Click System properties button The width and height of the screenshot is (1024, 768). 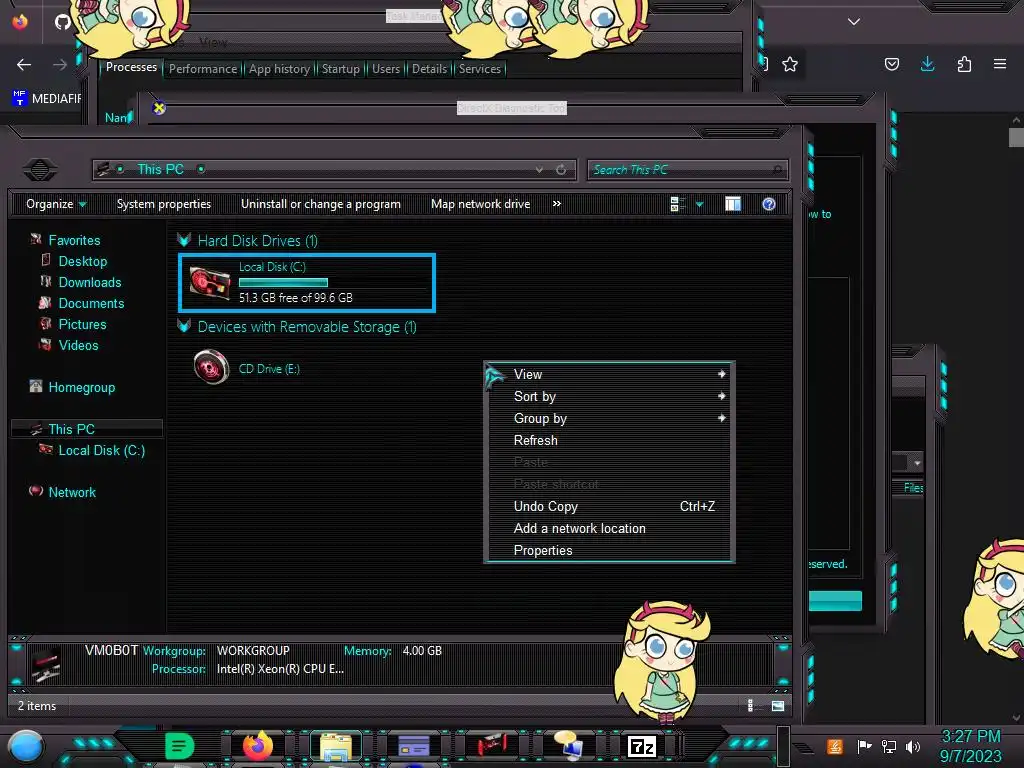coord(164,204)
